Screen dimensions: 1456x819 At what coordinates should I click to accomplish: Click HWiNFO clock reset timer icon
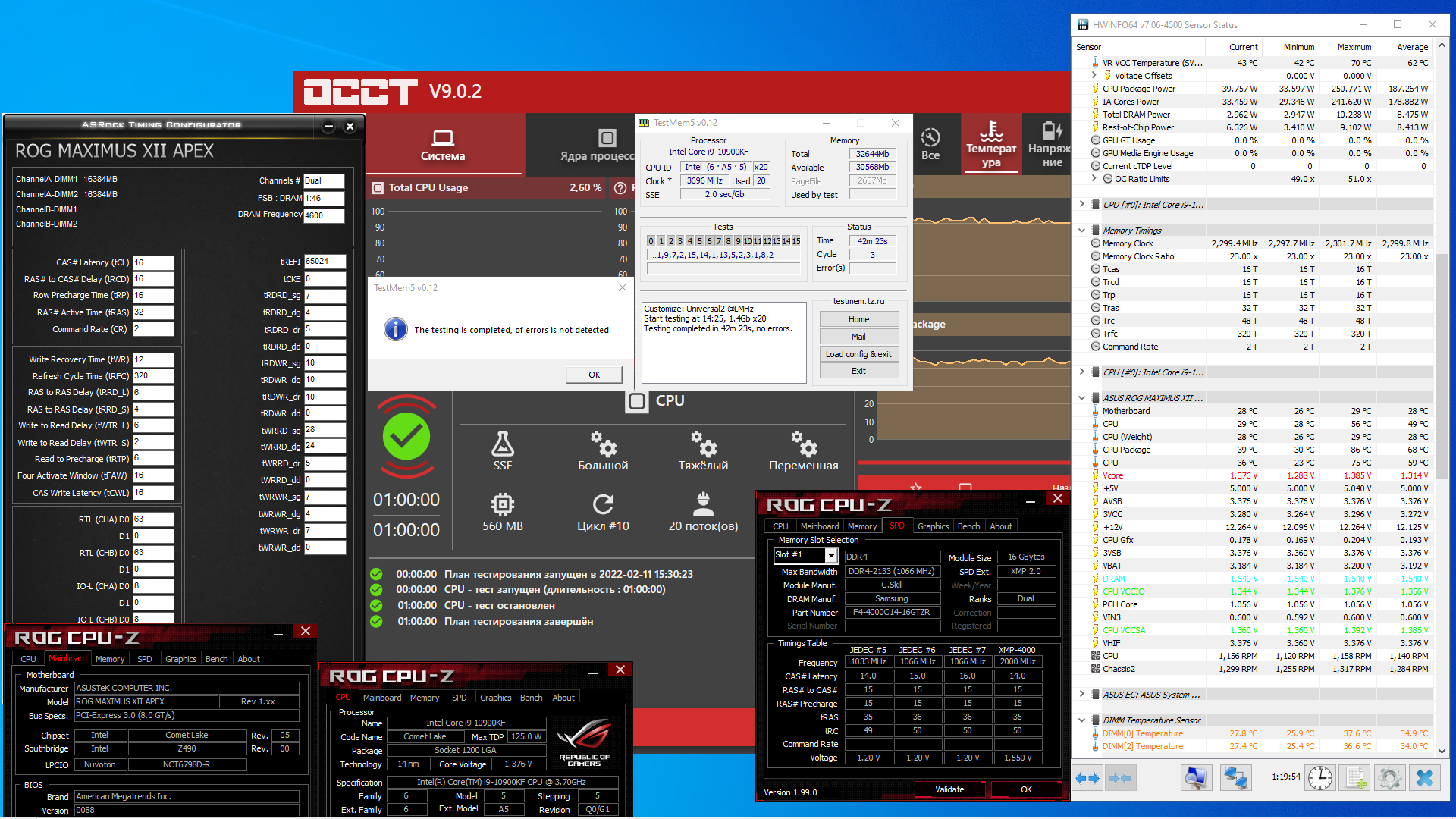[1320, 778]
